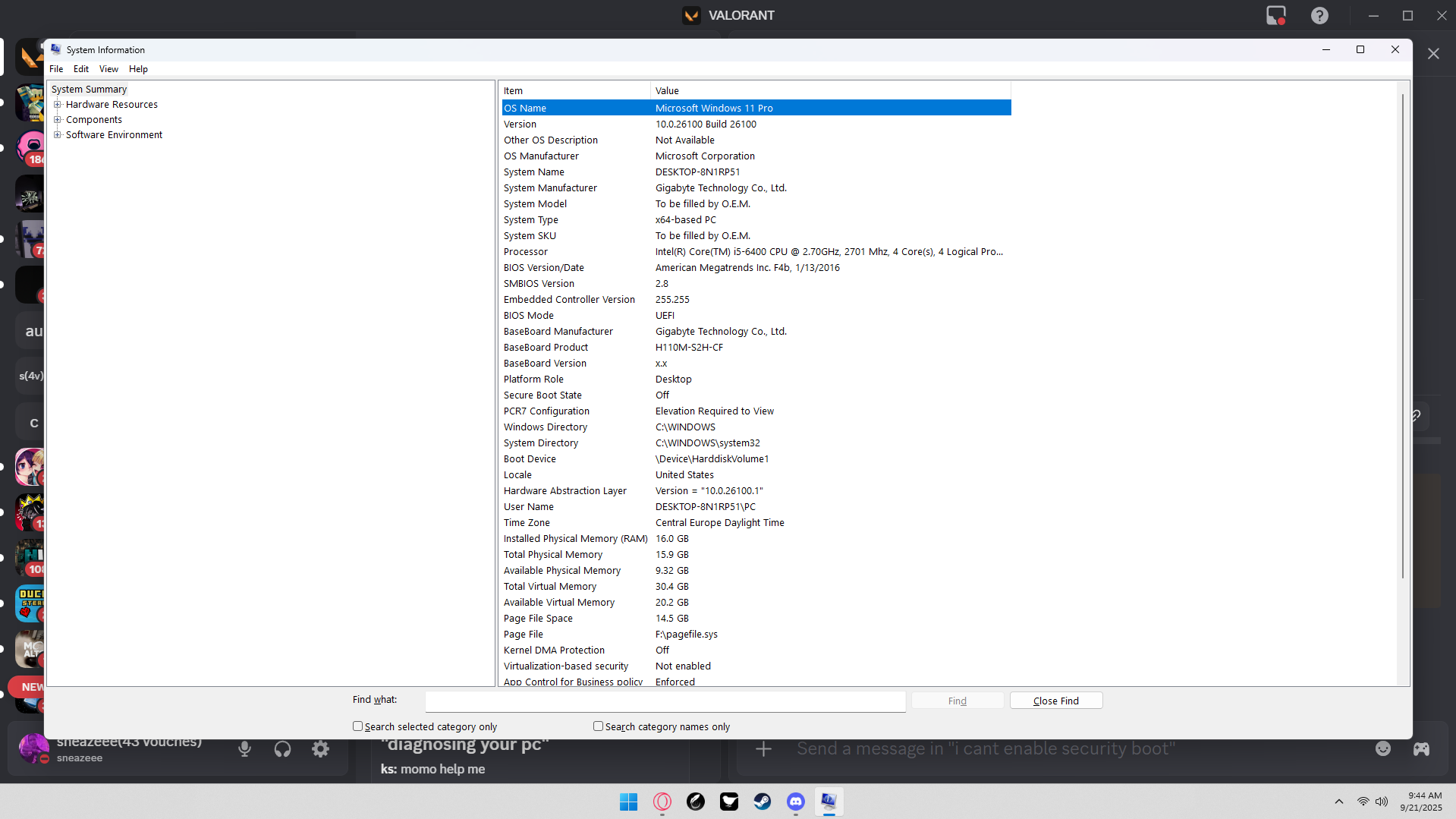Add an attachment with the plus icon
Screen dimensions: 1456x819
764,749
